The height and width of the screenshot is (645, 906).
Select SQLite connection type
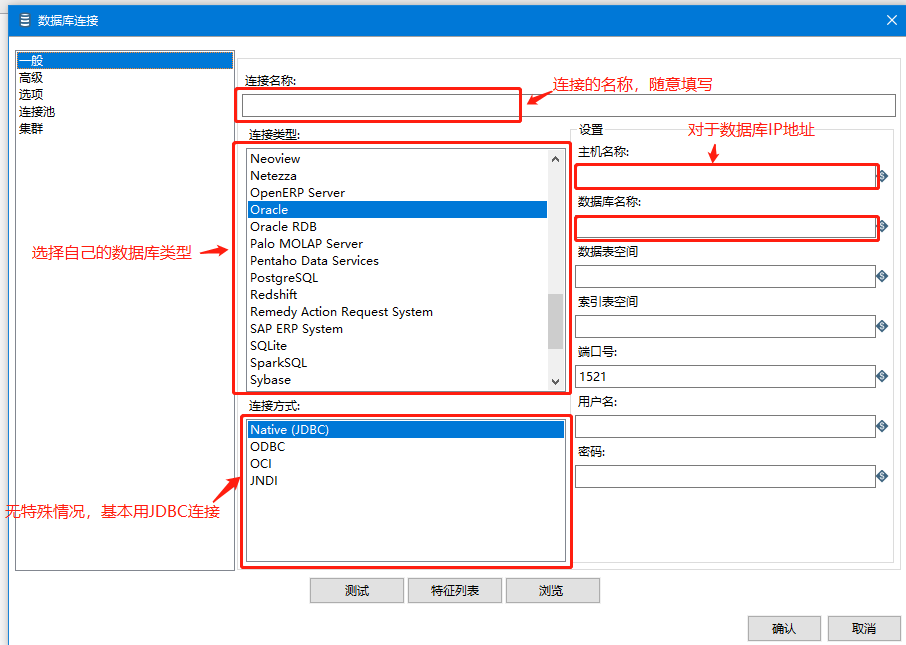398,346
